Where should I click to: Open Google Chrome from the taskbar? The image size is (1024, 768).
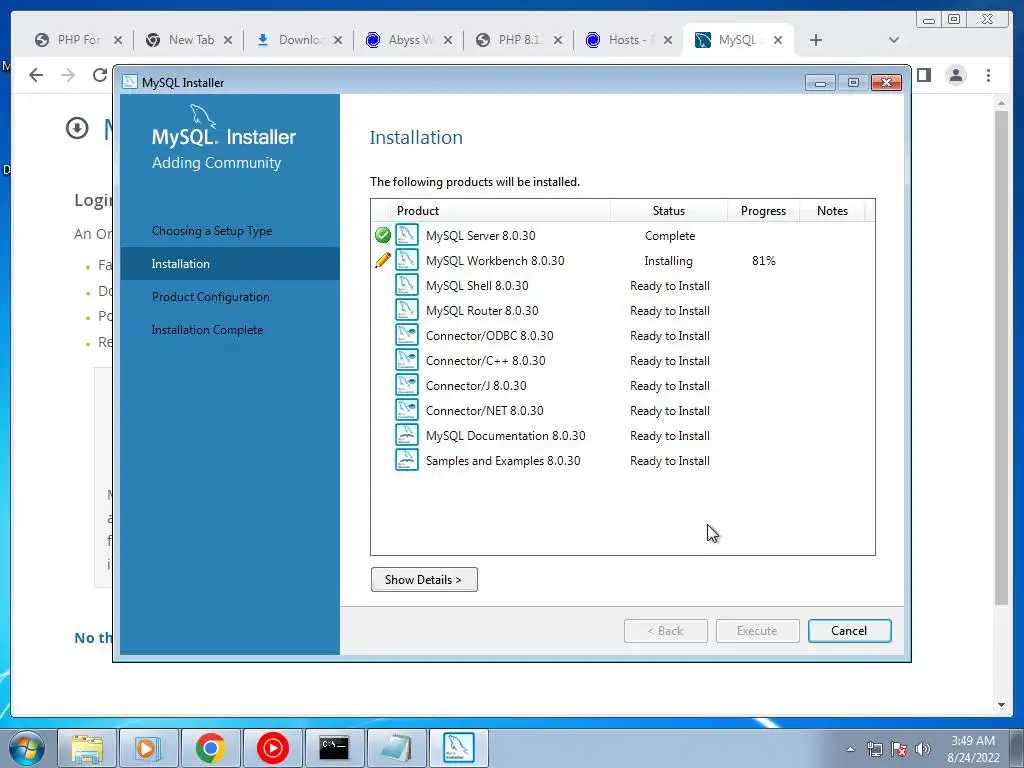(210, 748)
